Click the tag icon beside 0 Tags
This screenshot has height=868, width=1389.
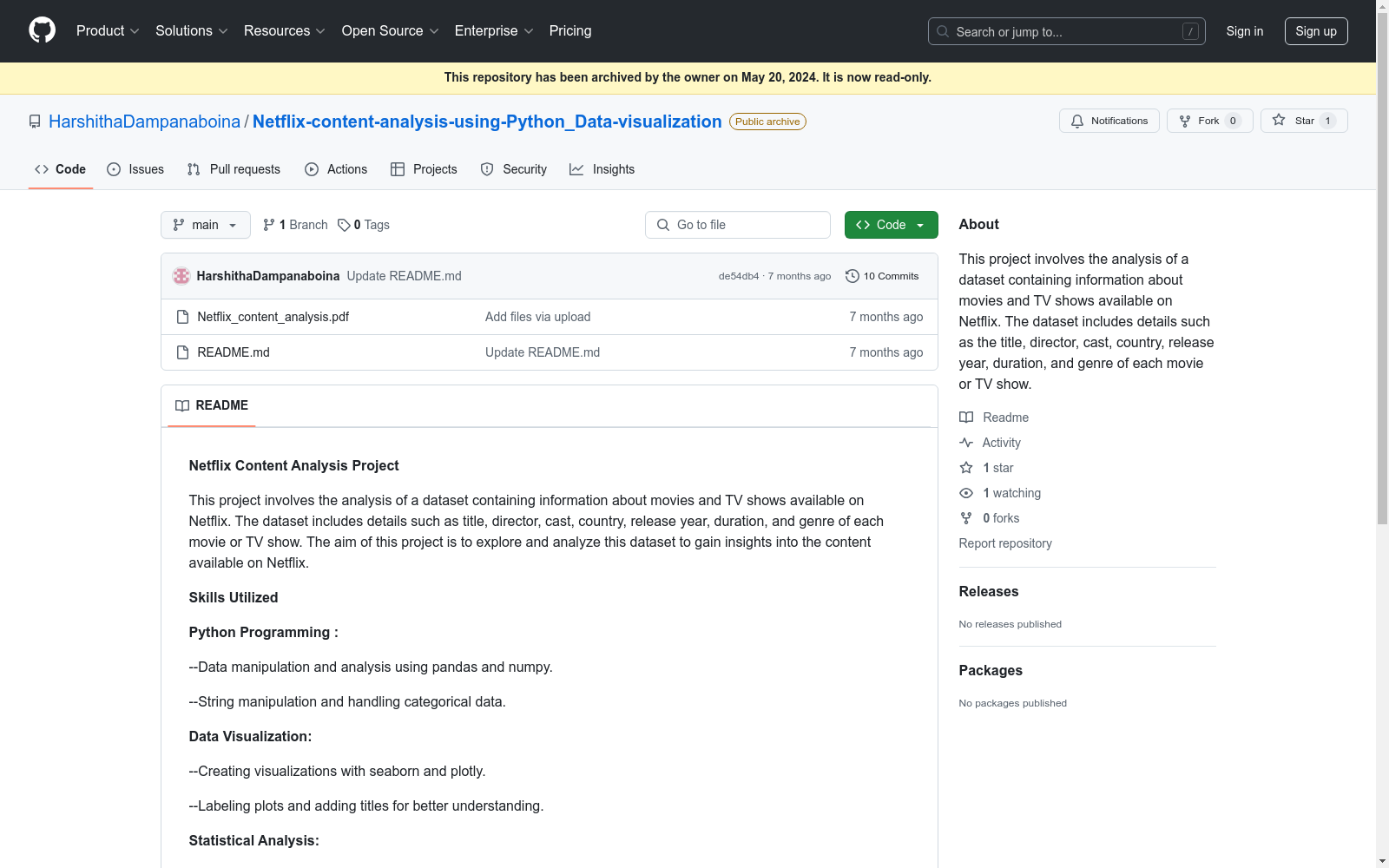coord(344,225)
